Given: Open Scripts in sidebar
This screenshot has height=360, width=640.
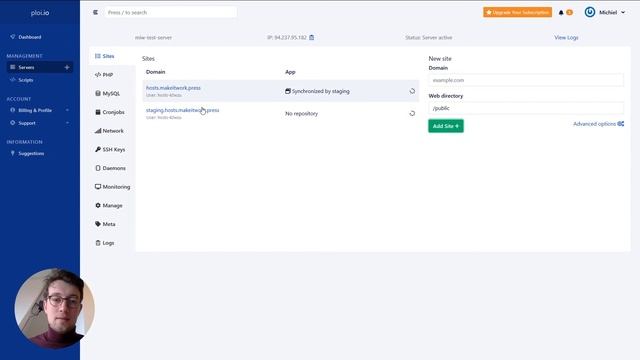Looking at the screenshot, I should 25,80.
